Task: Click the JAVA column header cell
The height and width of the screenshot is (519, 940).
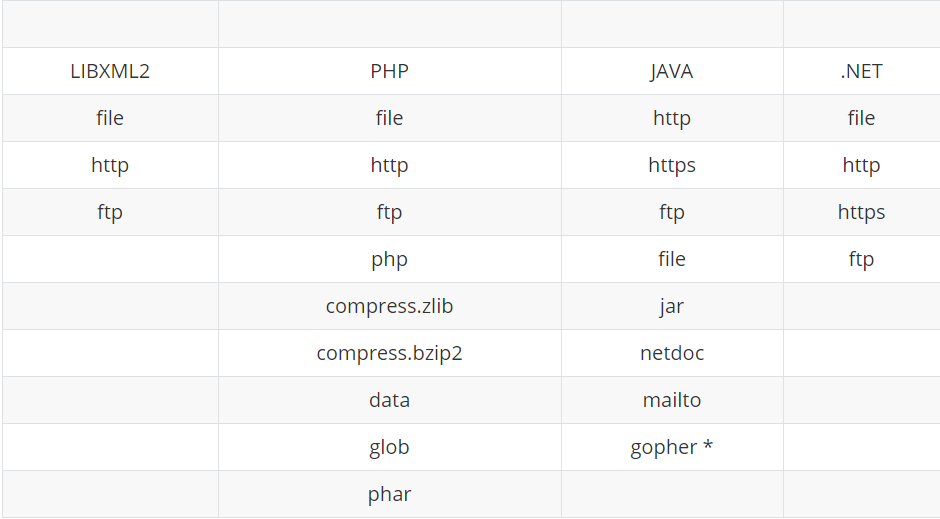Action: click(671, 71)
